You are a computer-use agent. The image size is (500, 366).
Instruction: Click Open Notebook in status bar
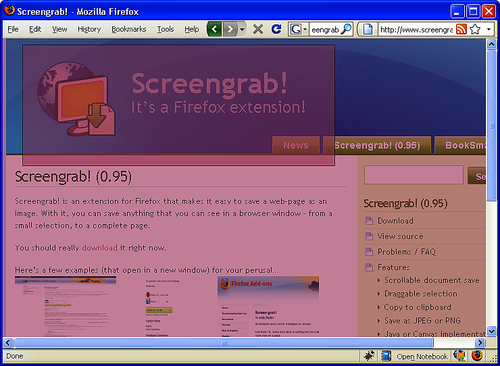tap(422, 357)
